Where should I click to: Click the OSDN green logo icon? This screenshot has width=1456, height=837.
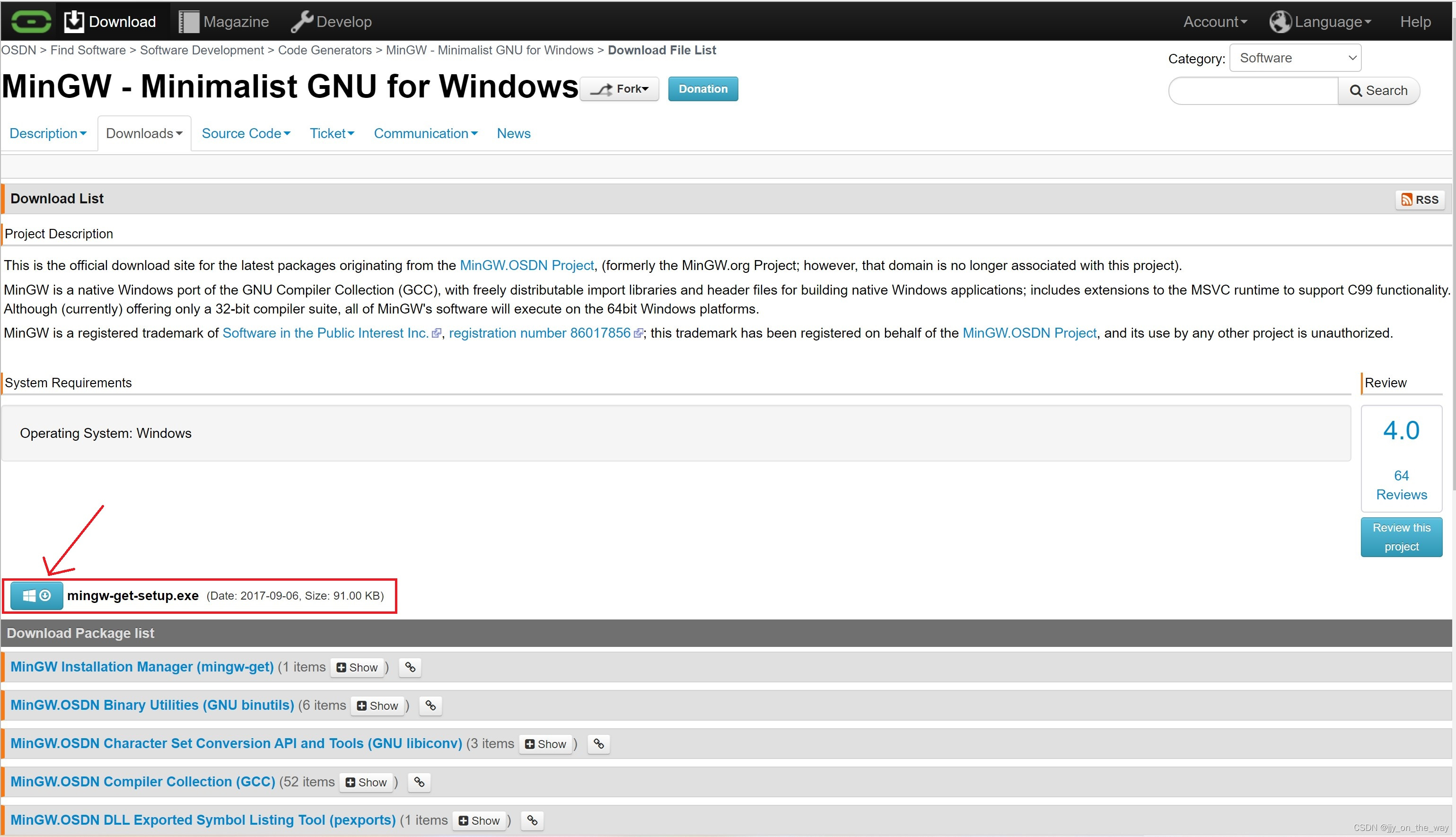click(x=31, y=22)
